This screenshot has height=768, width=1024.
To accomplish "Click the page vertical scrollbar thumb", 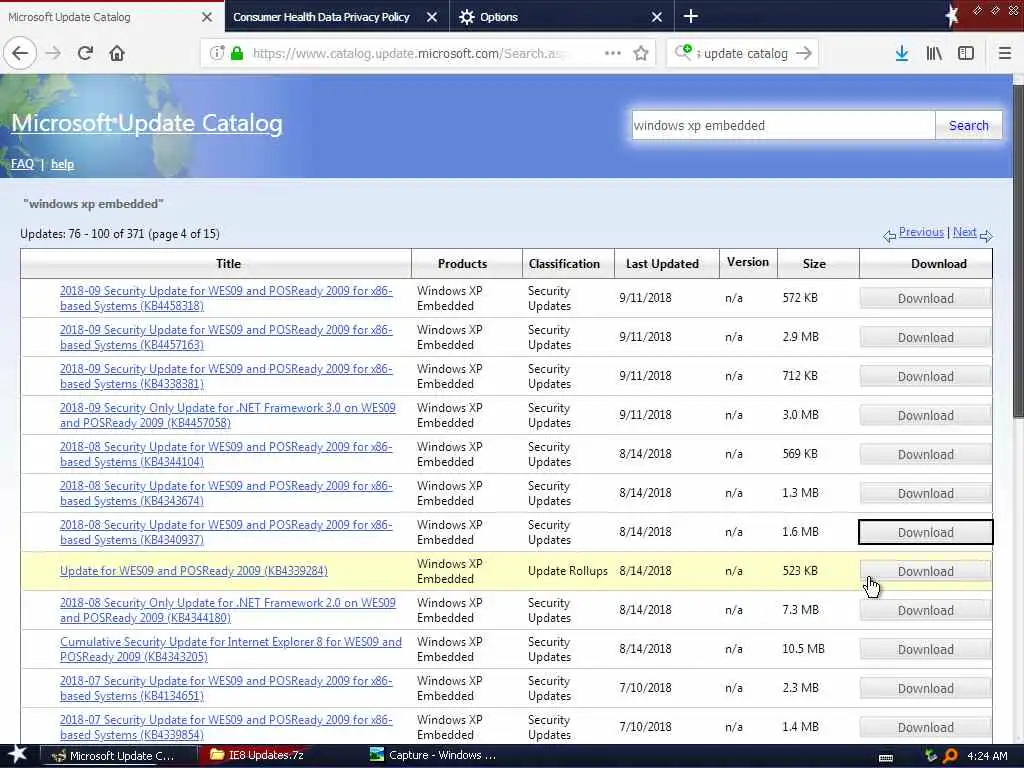I will tap(1018, 251).
